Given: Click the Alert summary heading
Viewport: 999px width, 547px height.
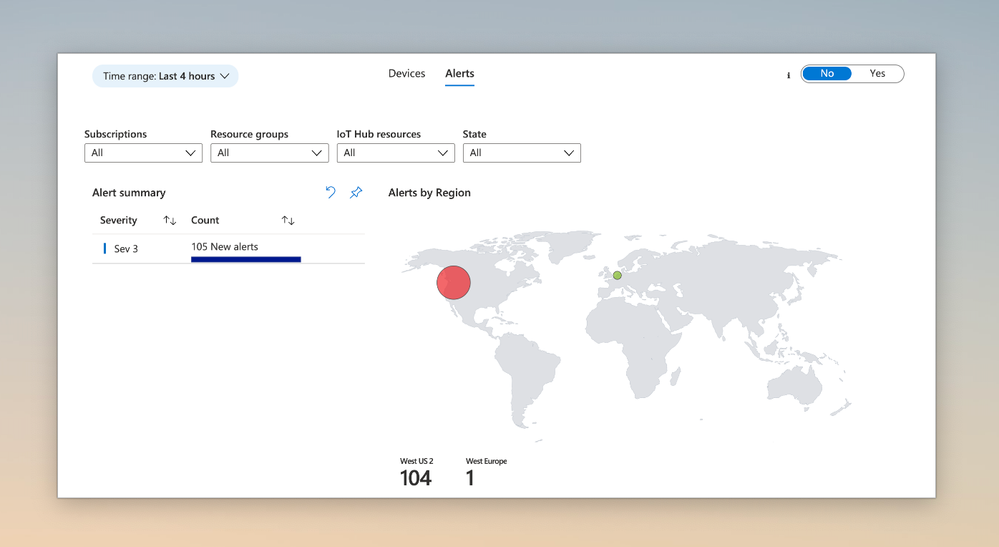Looking at the screenshot, I should [129, 193].
